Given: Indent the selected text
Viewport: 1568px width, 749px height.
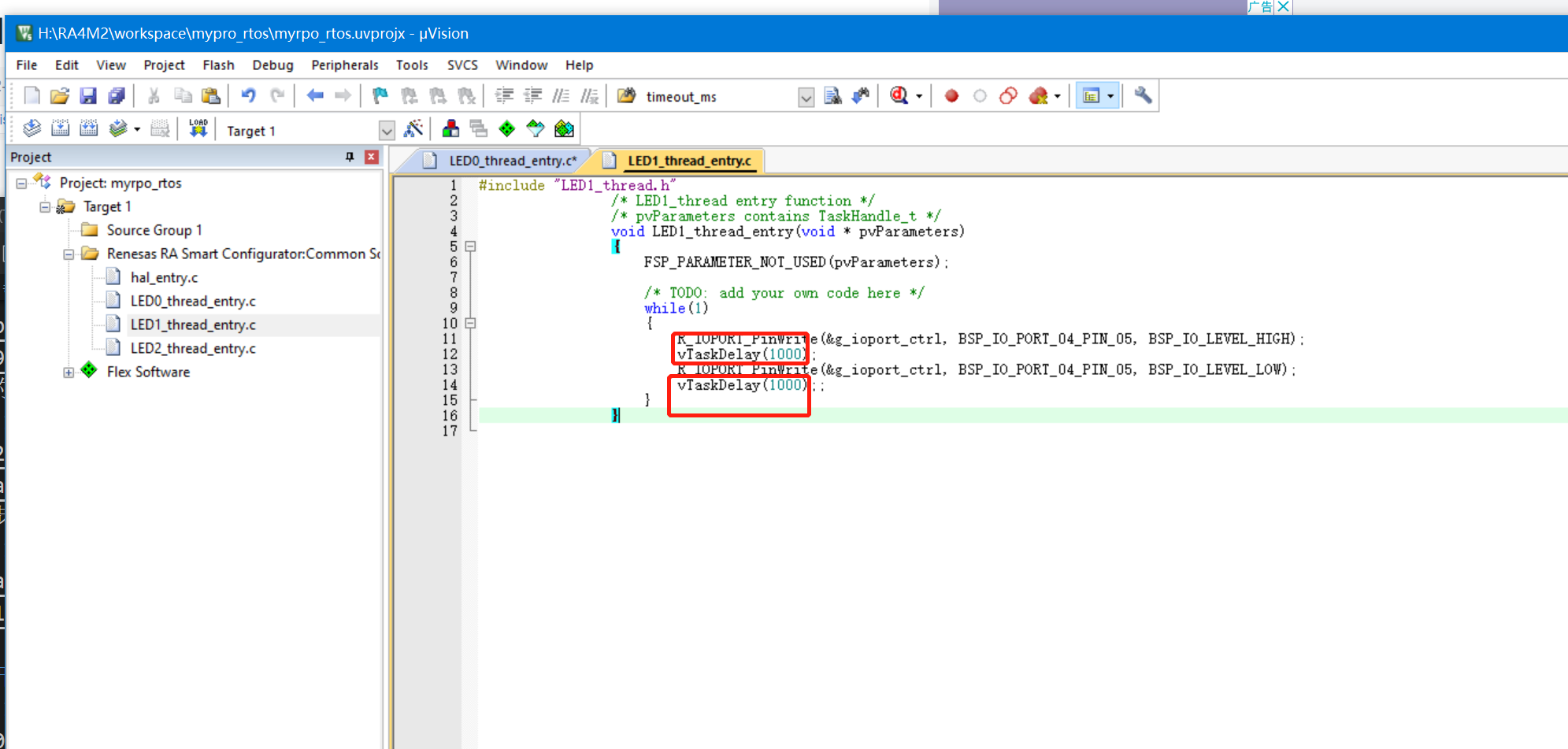Looking at the screenshot, I should click(504, 96).
